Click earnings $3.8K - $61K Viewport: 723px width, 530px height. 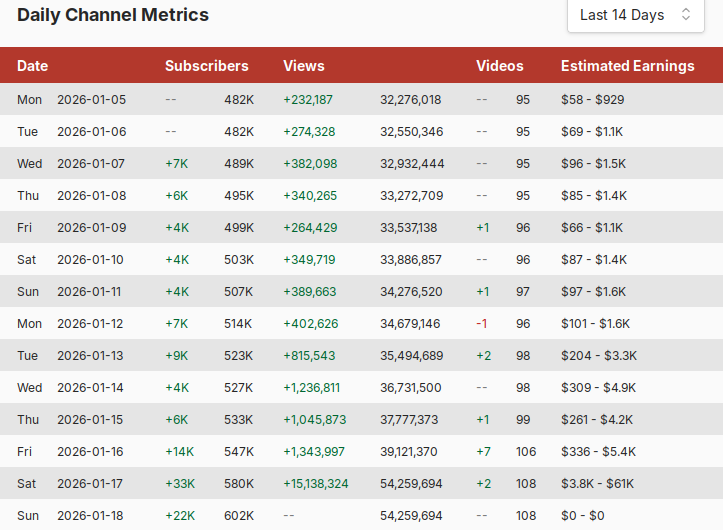click(x=598, y=483)
